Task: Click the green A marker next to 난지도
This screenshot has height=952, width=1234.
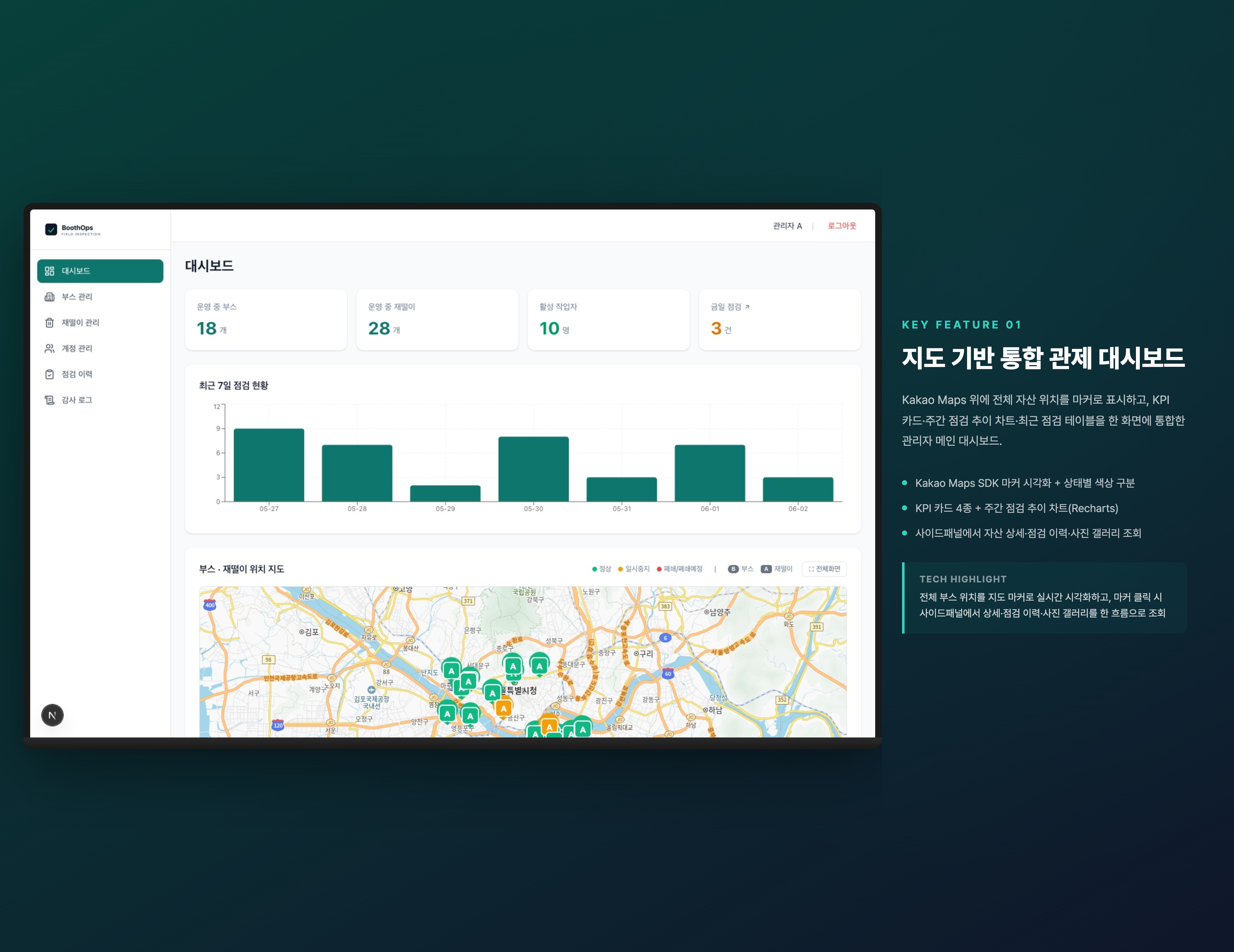Action: 451,671
